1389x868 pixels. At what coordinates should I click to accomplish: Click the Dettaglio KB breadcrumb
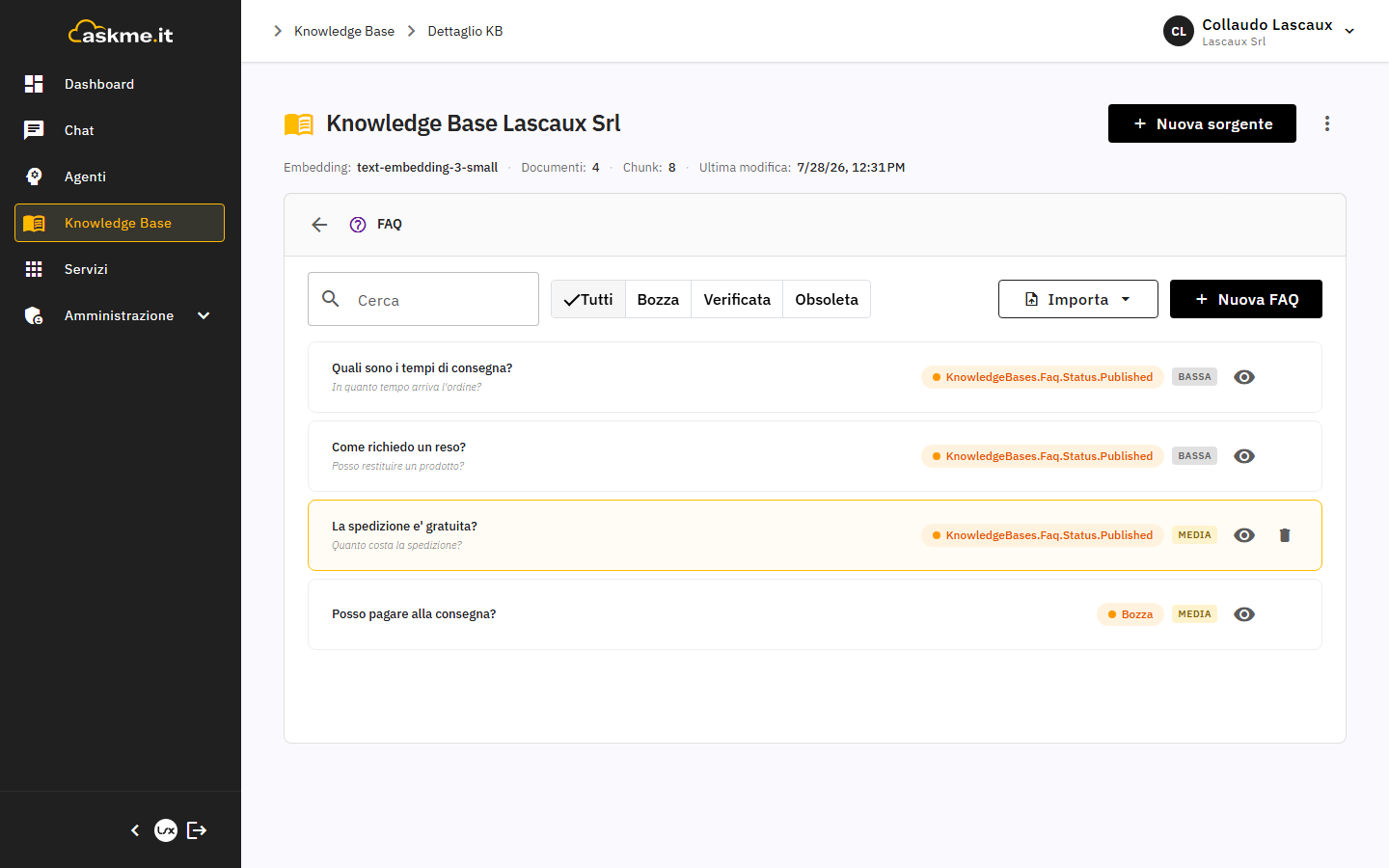click(465, 31)
